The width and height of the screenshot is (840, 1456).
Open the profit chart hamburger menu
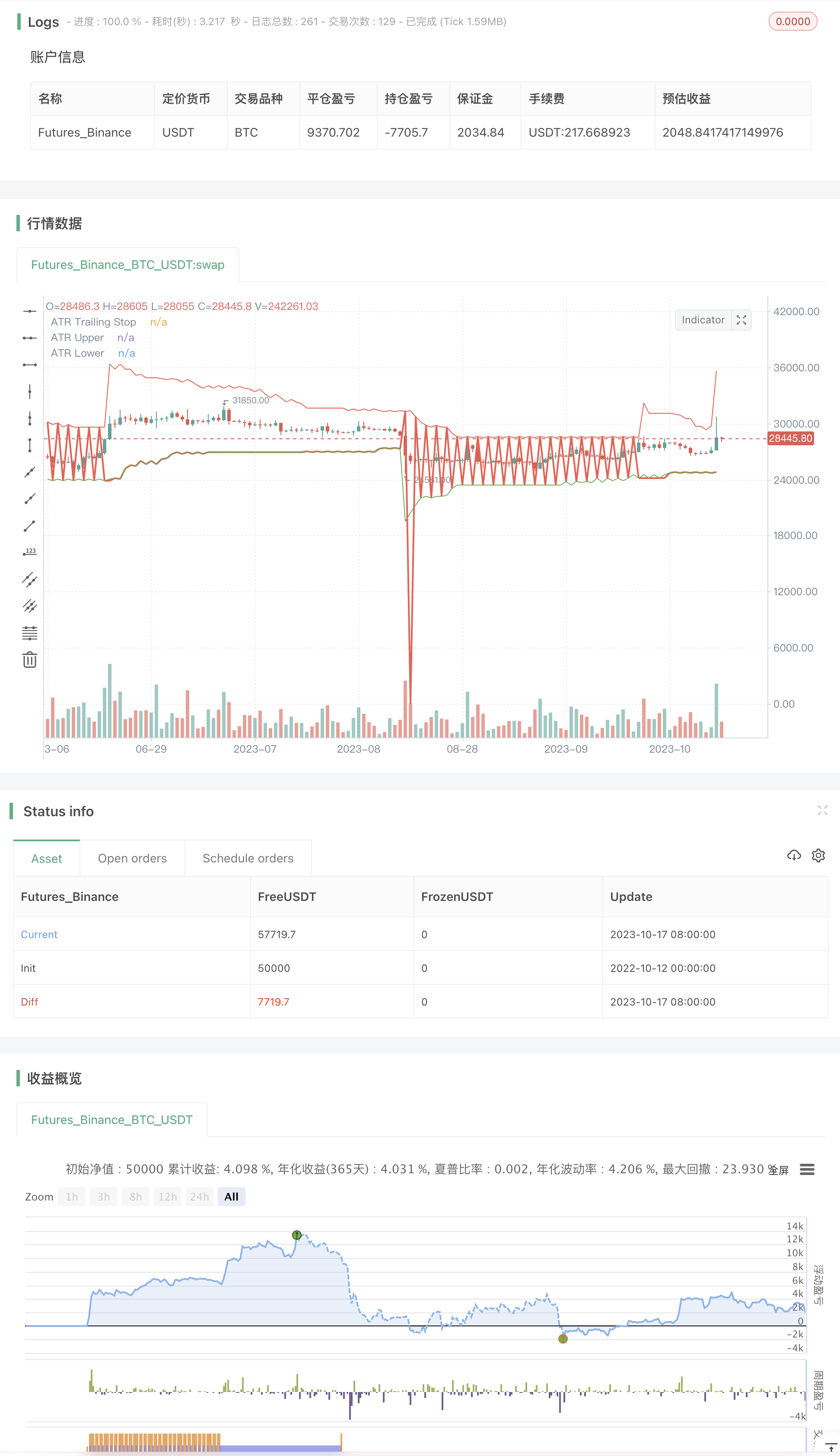807,1169
